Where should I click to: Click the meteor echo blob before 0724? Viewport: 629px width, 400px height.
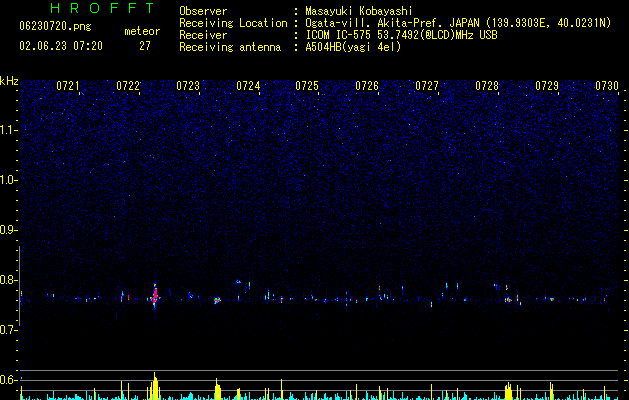(217, 300)
